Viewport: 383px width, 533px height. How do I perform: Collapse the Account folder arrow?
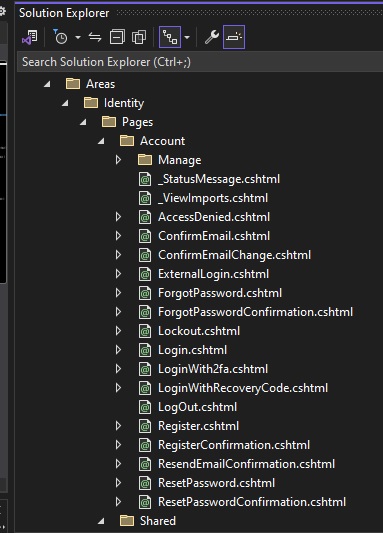(x=101, y=141)
